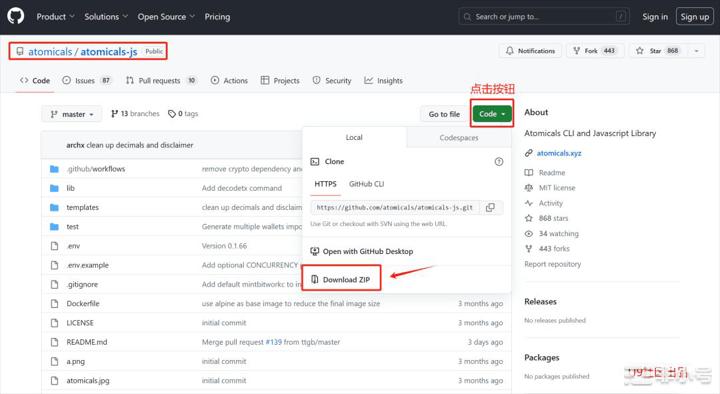Open the Security tab

click(332, 80)
